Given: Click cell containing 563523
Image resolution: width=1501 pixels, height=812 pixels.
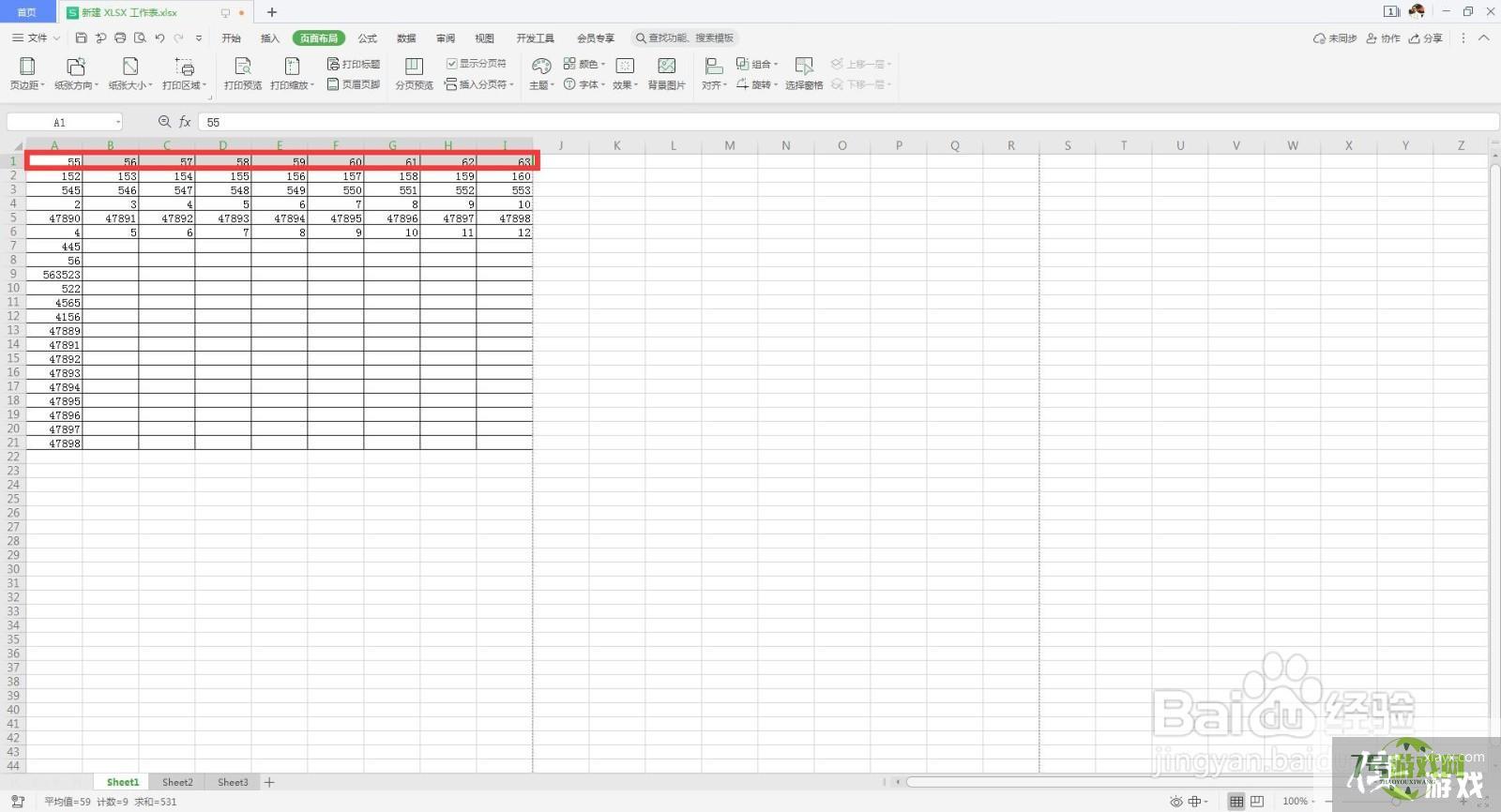Looking at the screenshot, I should point(54,275).
